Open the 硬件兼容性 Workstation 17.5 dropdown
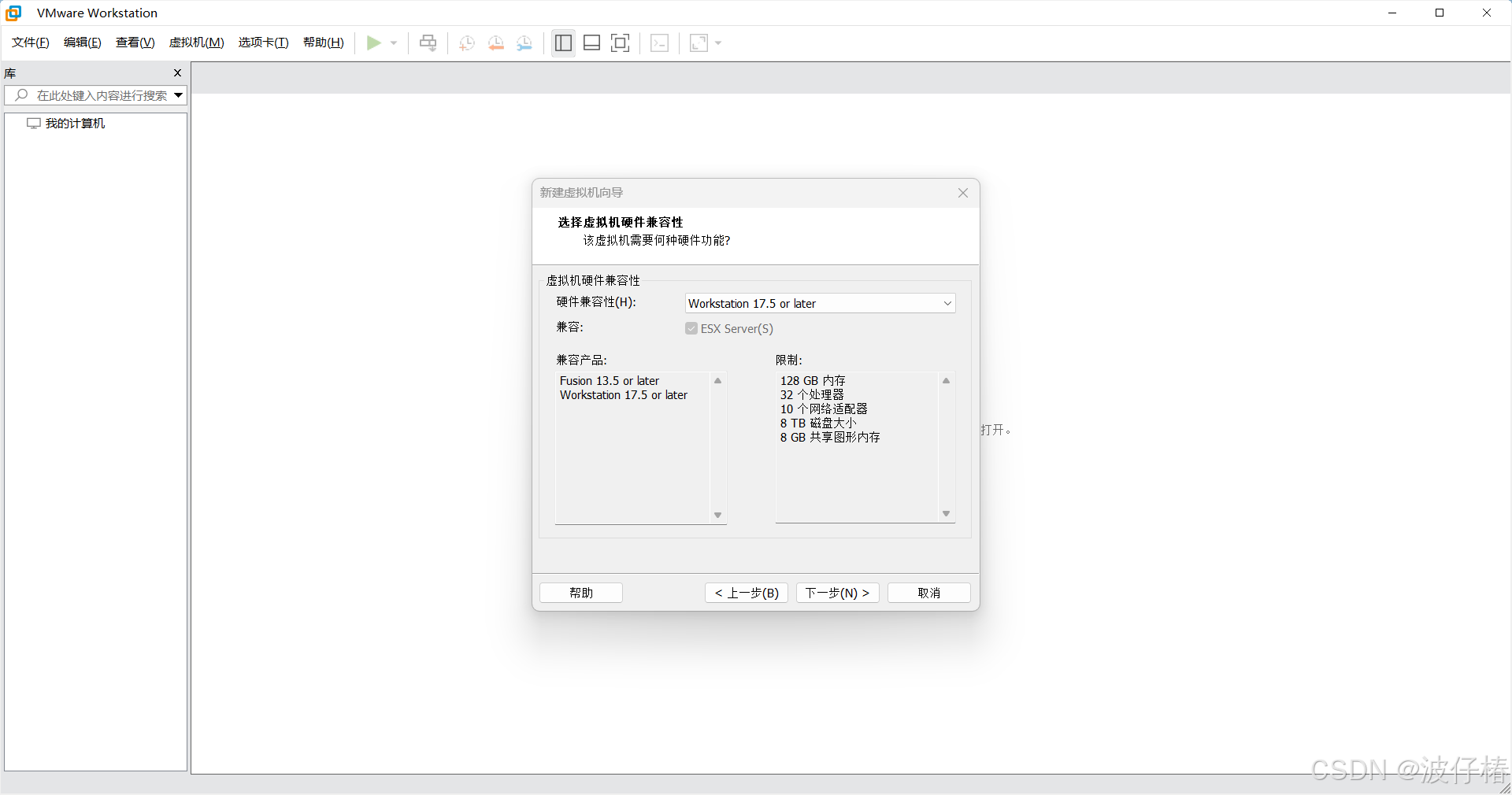Image resolution: width=1512 pixels, height=795 pixels. click(x=821, y=304)
